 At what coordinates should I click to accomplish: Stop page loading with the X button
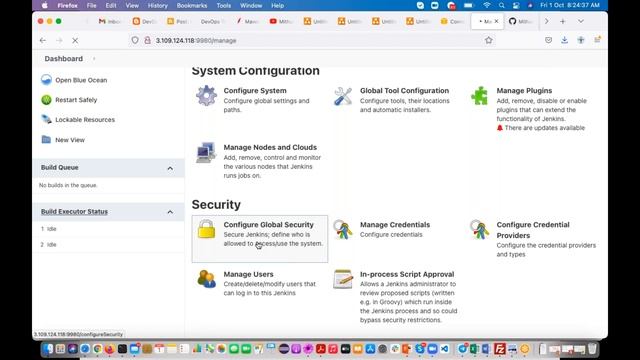pos(75,40)
